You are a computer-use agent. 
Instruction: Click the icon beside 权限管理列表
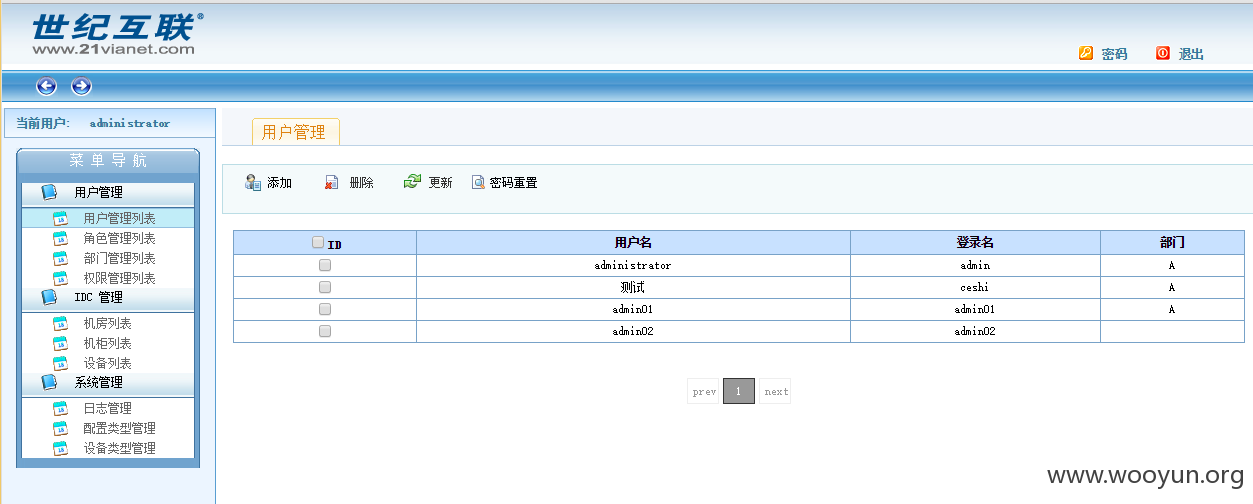click(60, 278)
